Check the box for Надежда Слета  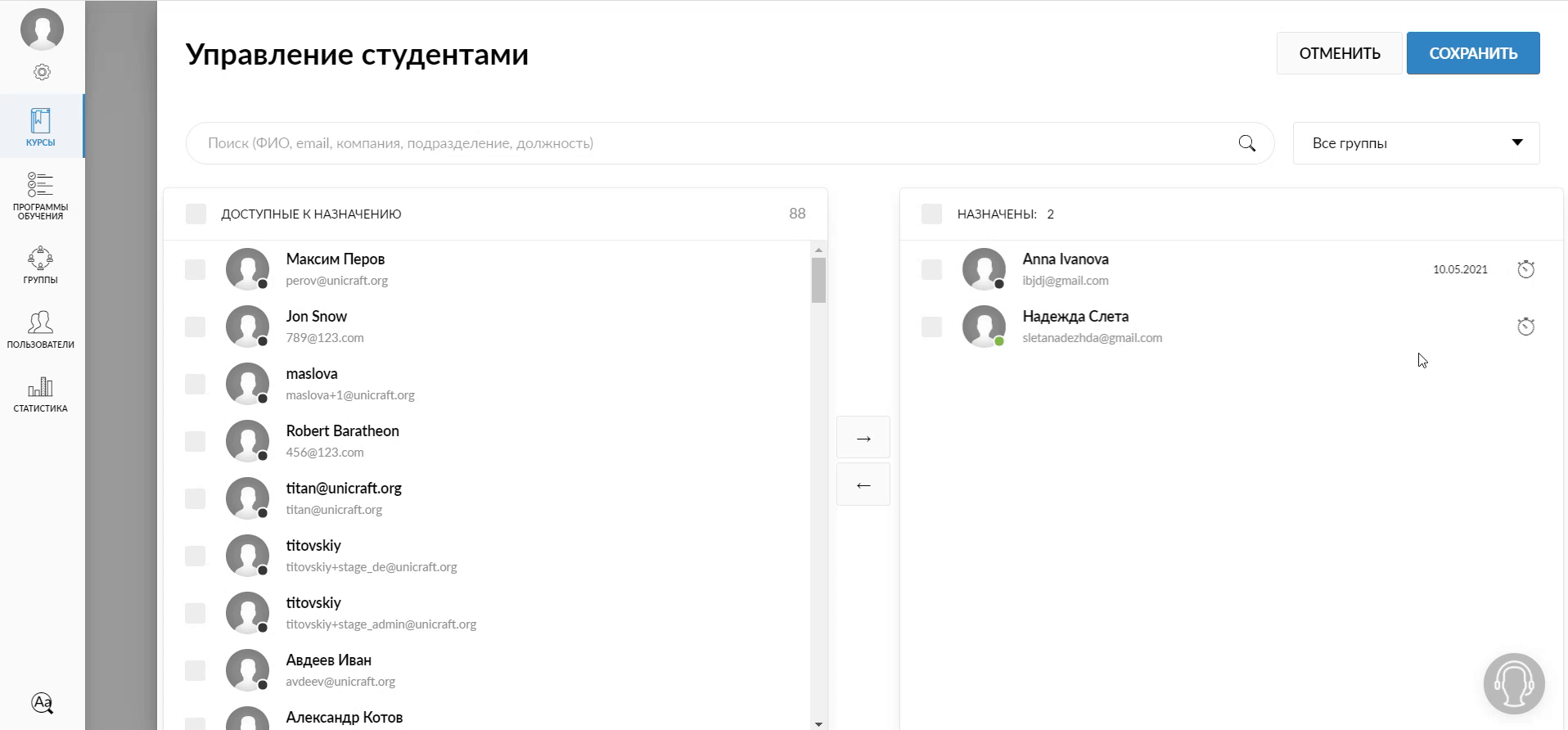click(932, 327)
